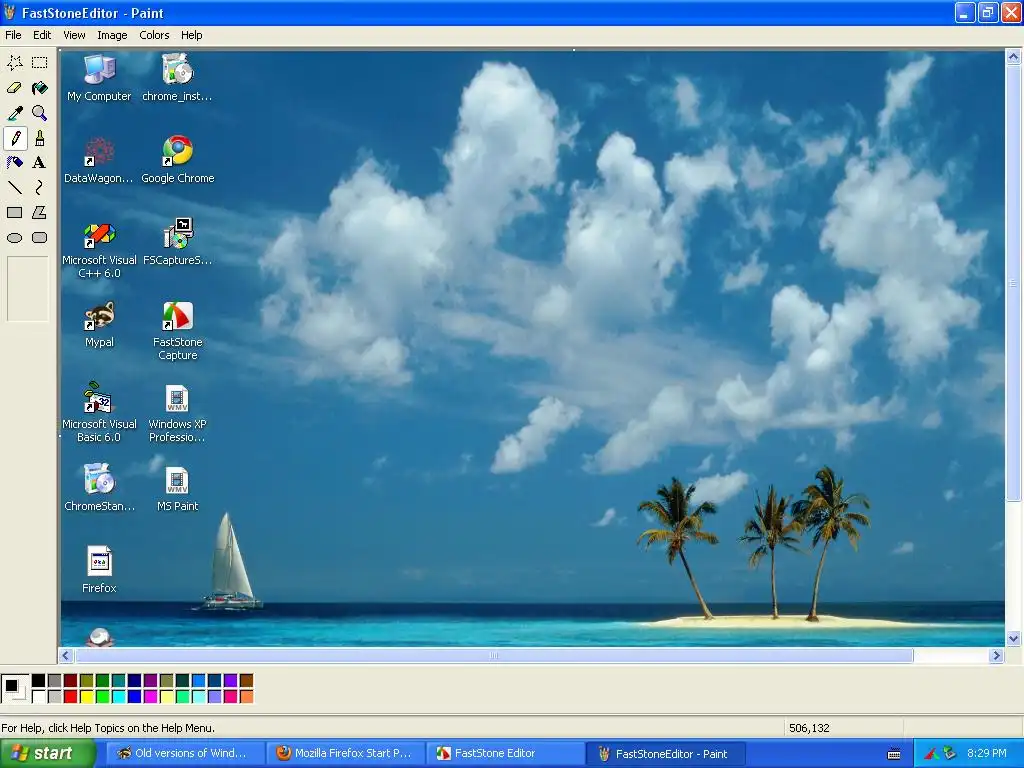
Task: Select the Ellipse shape tool
Action: click(14, 238)
